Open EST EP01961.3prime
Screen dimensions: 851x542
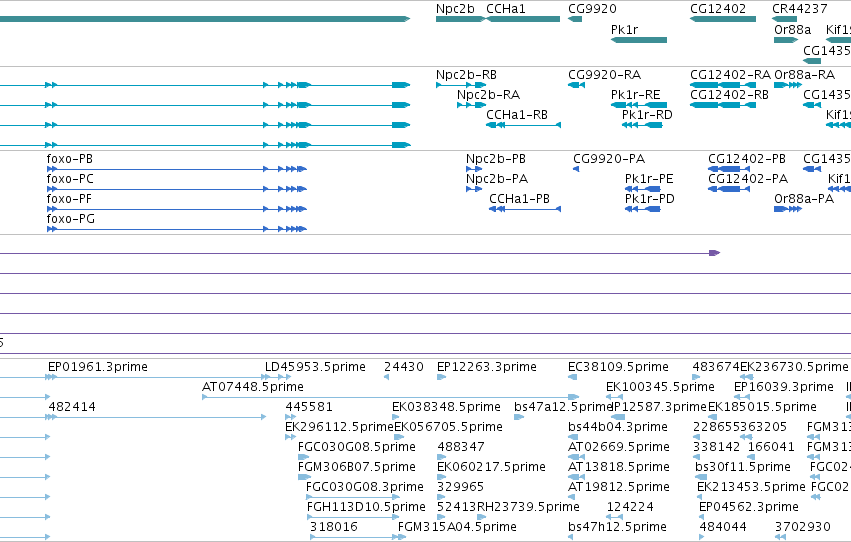[98, 367]
